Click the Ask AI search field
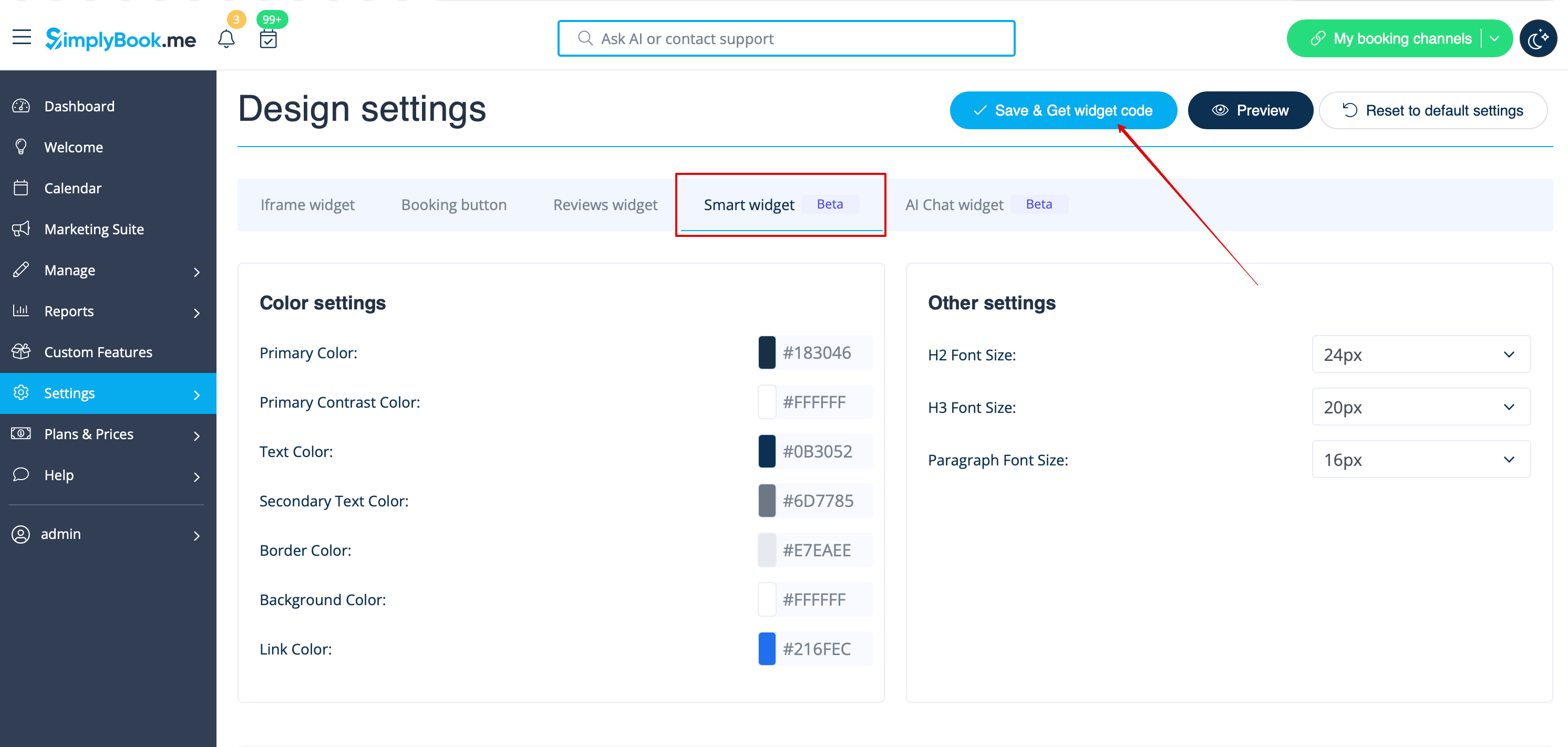This screenshot has width=1568, height=747. (786, 39)
